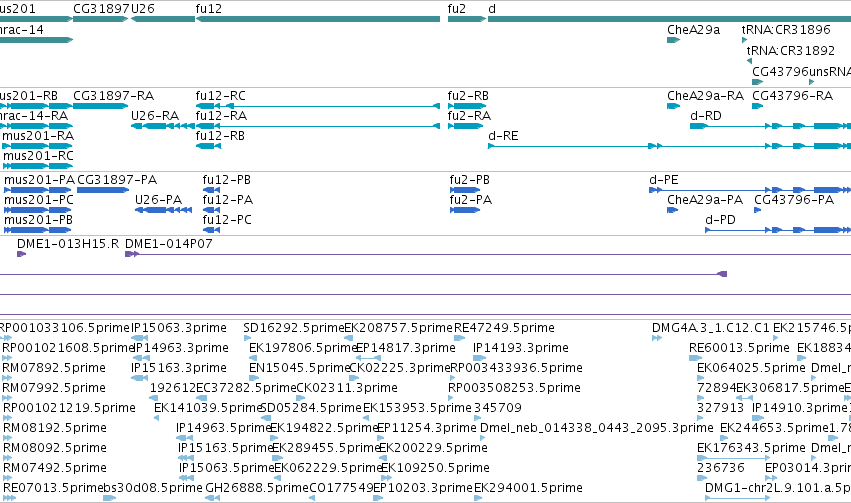Select the EK176343.5prime EST label

(751, 448)
